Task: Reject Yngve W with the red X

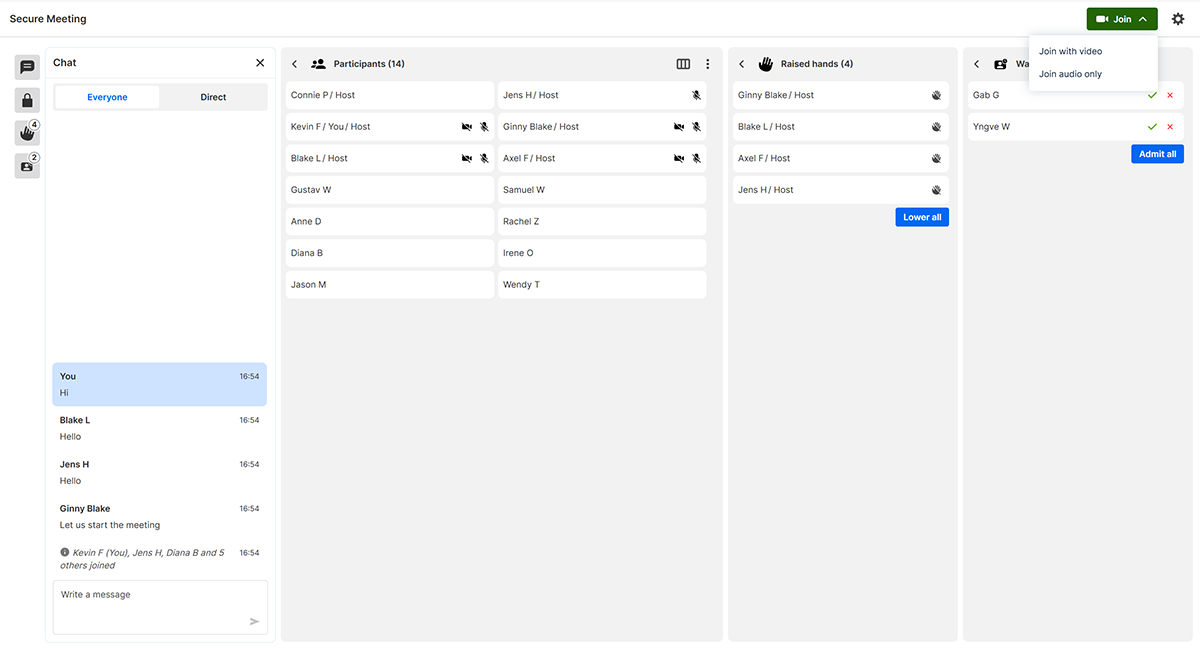Action: 1170,127
